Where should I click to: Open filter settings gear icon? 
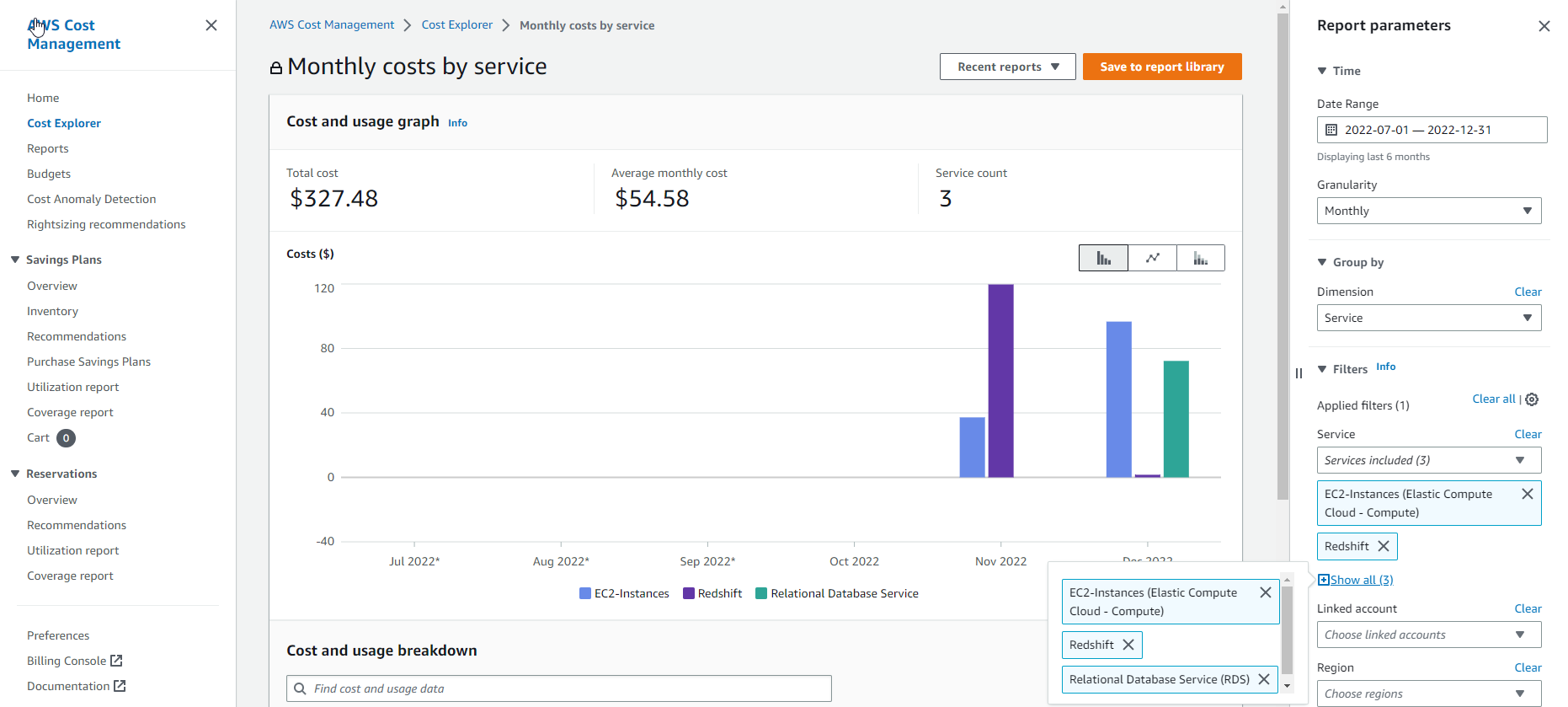point(1532,399)
